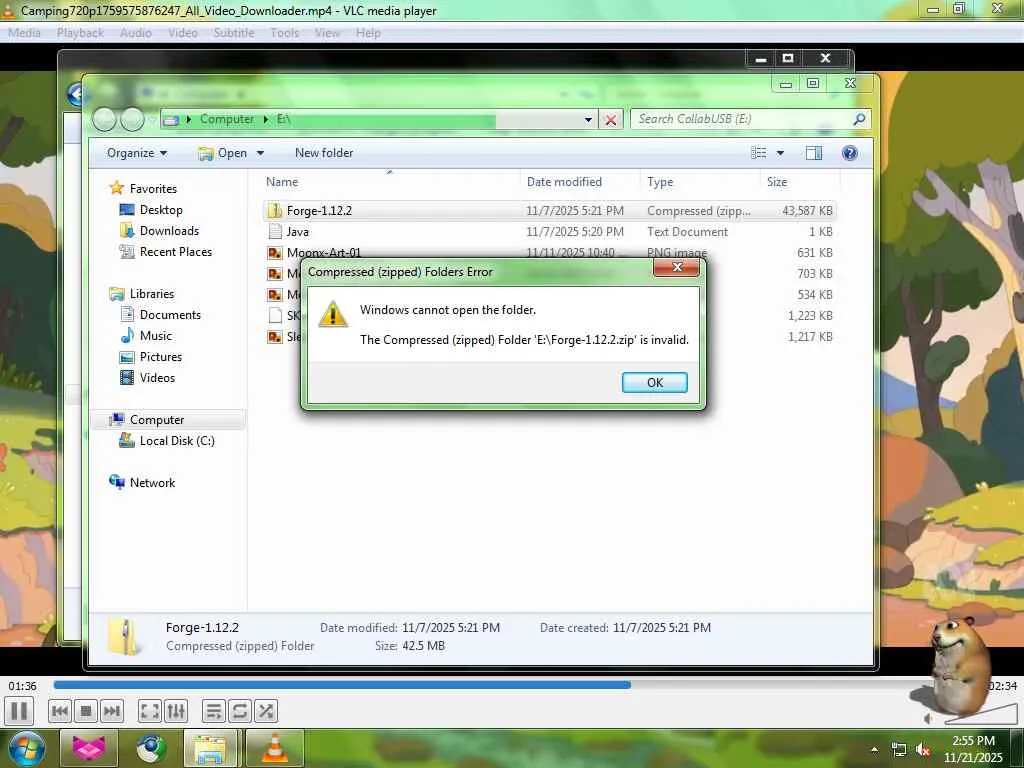
Task: Toggle VLC loop mode
Action: [x=240, y=711]
